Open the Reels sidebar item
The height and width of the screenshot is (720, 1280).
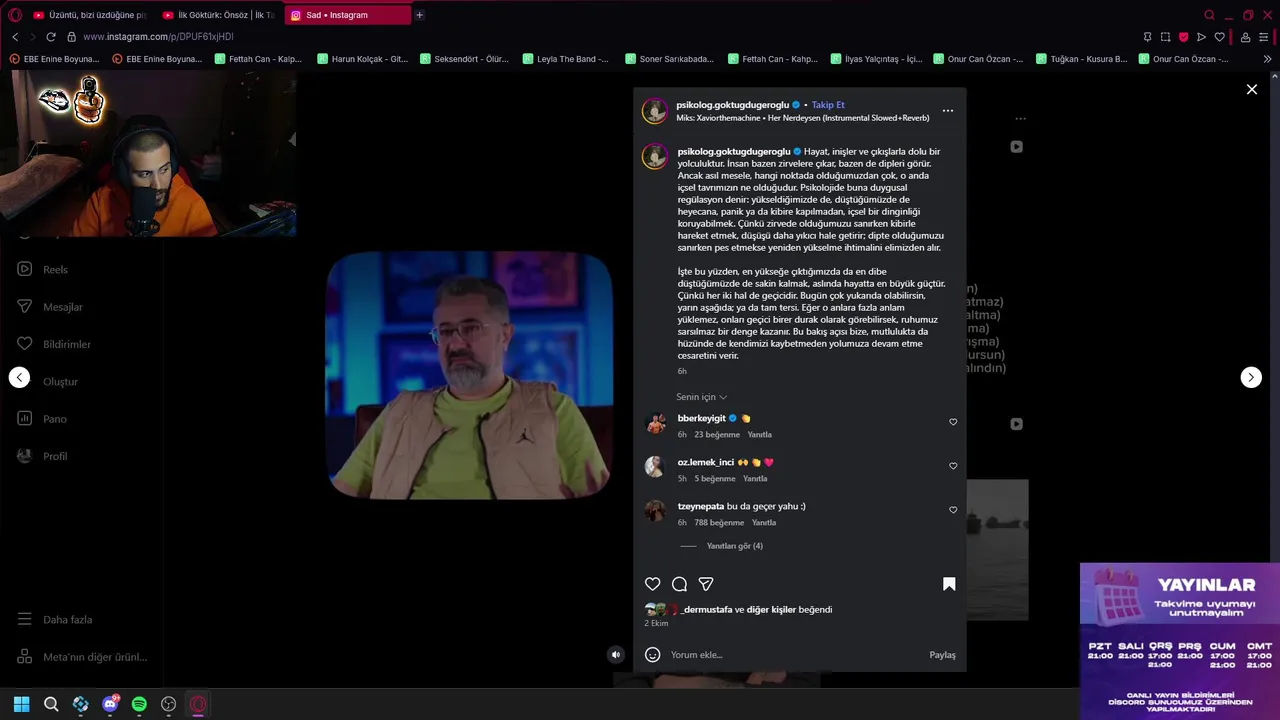click(x=43, y=269)
